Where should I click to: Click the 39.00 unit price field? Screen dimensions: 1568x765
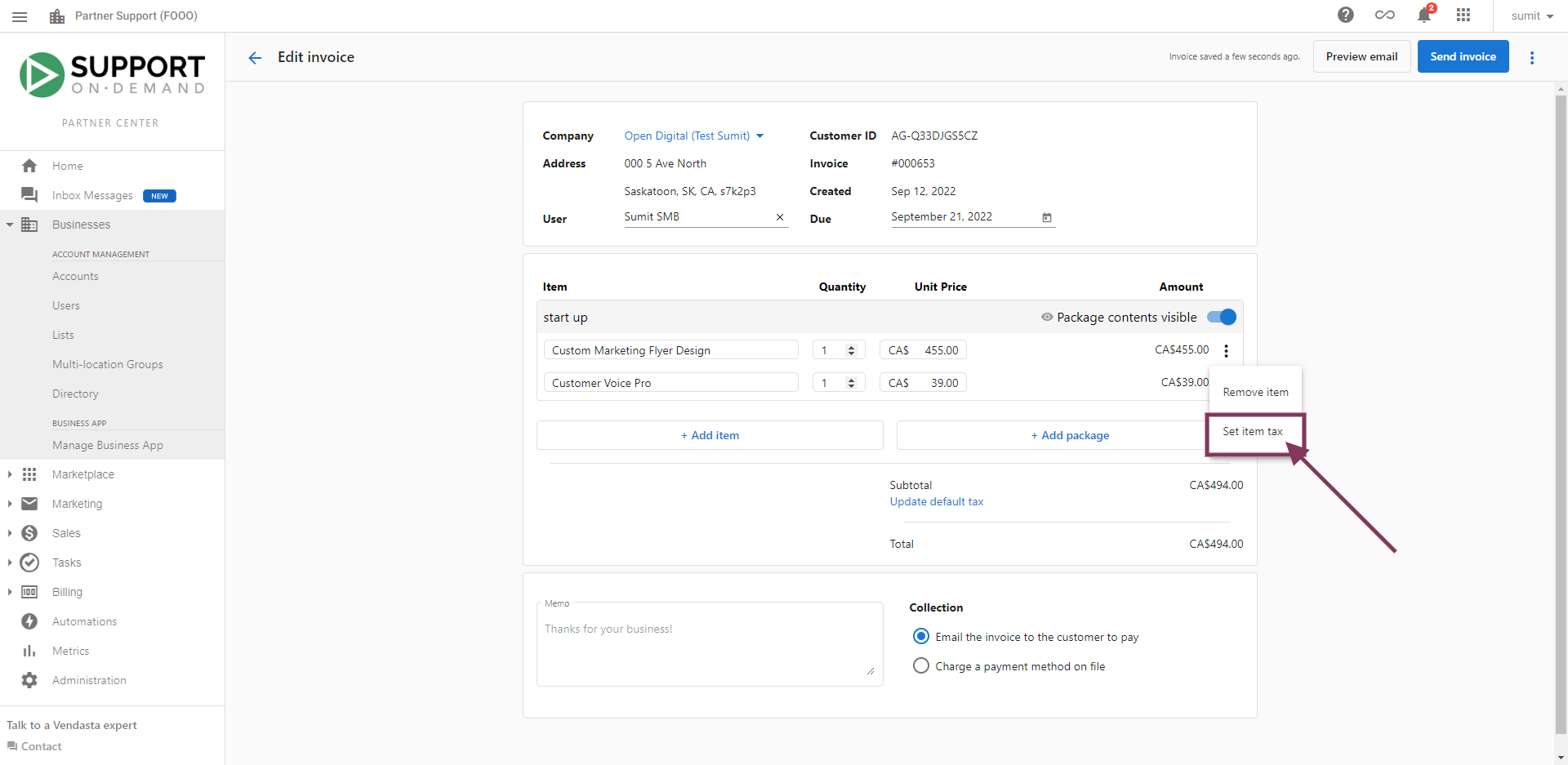923,383
